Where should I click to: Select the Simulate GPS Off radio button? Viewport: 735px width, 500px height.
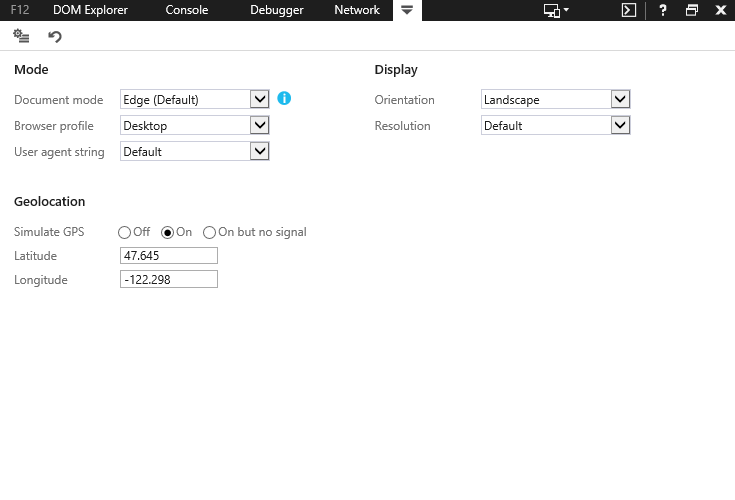[x=125, y=232]
